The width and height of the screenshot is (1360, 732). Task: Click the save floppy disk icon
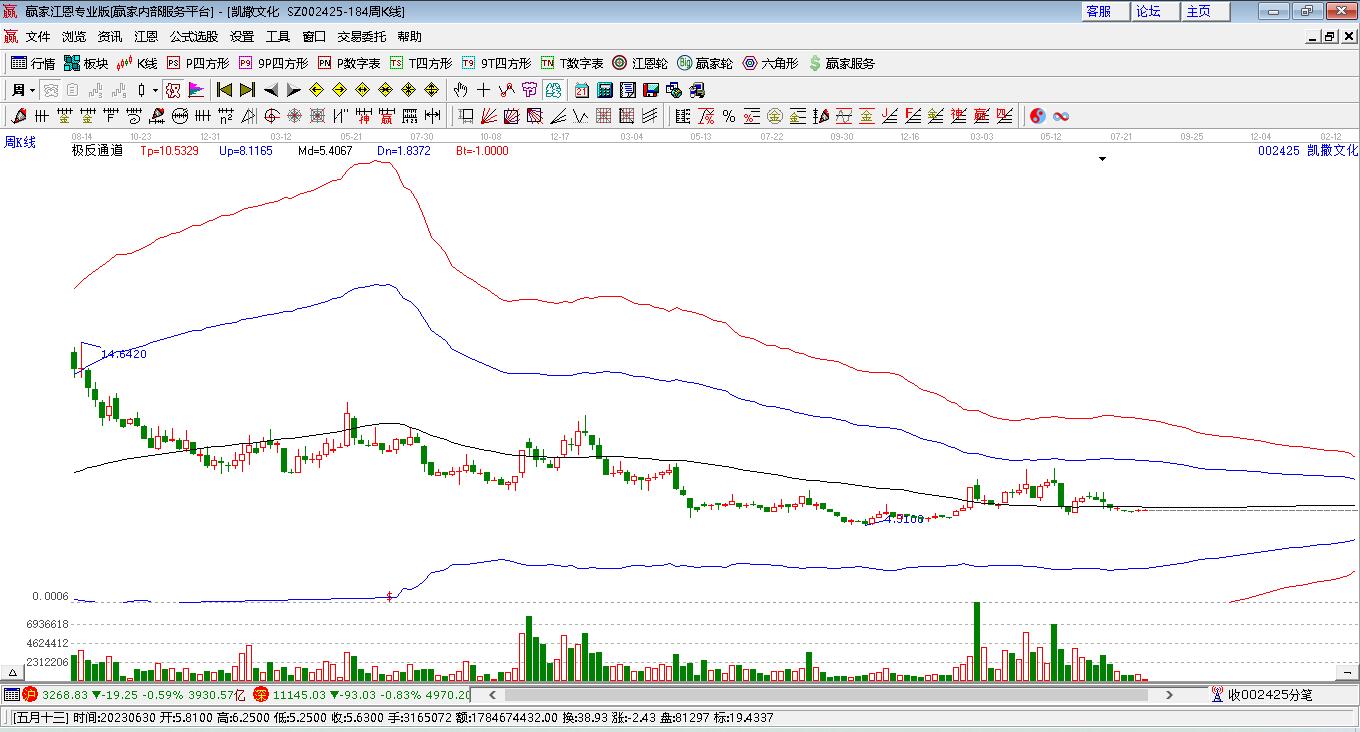[x=651, y=90]
